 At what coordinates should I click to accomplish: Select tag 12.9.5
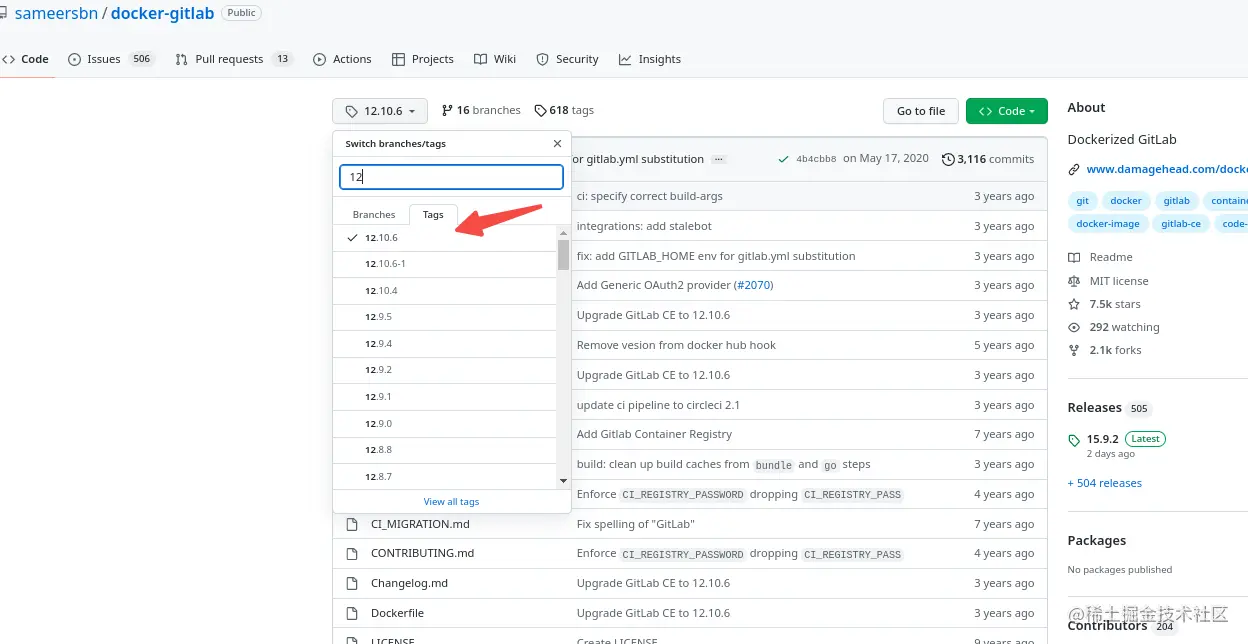pyautogui.click(x=446, y=317)
